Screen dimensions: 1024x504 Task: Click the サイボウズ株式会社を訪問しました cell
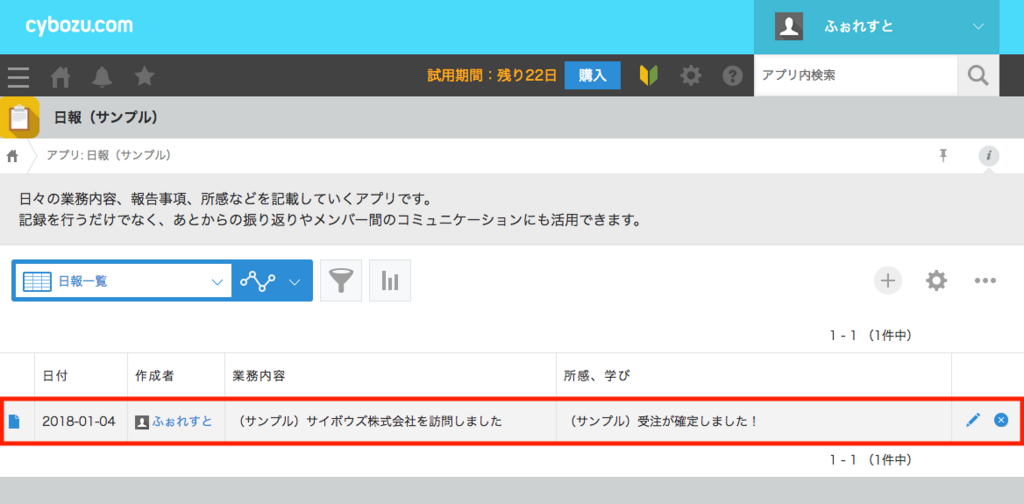[390, 421]
